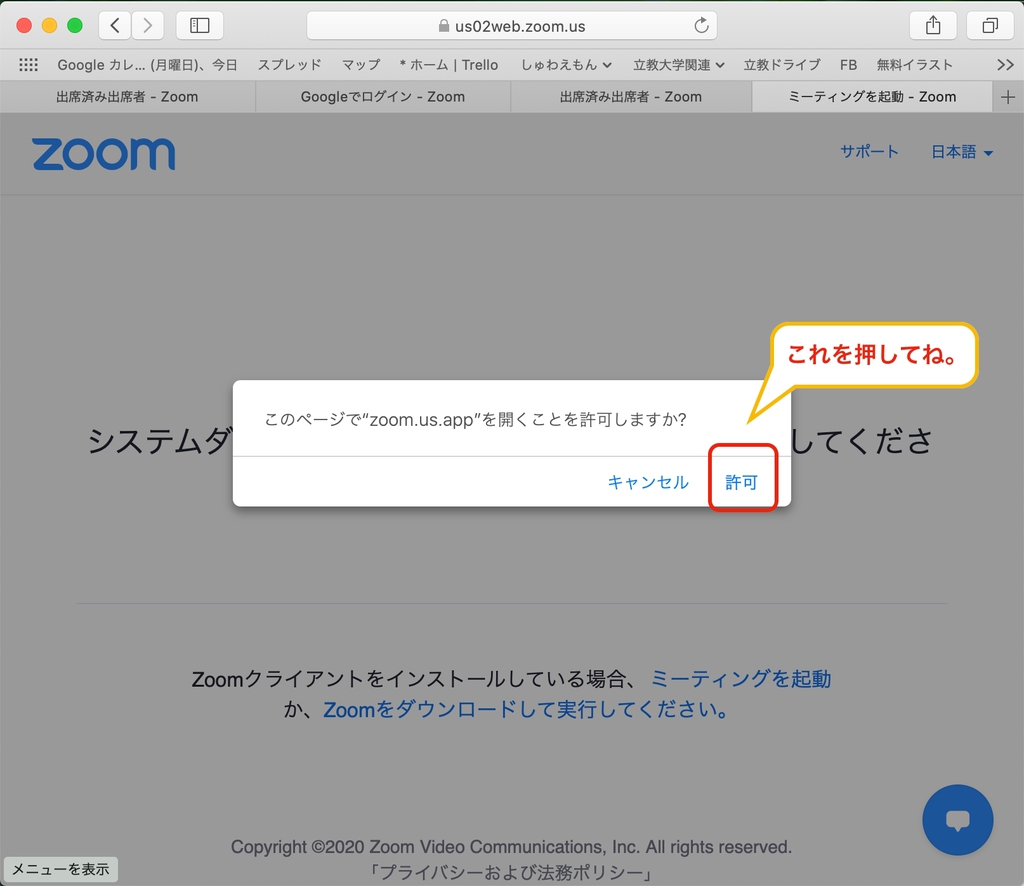Click the Zoomをダウンロードして実行してください link
This screenshot has width=1024, height=886.
[x=526, y=709]
